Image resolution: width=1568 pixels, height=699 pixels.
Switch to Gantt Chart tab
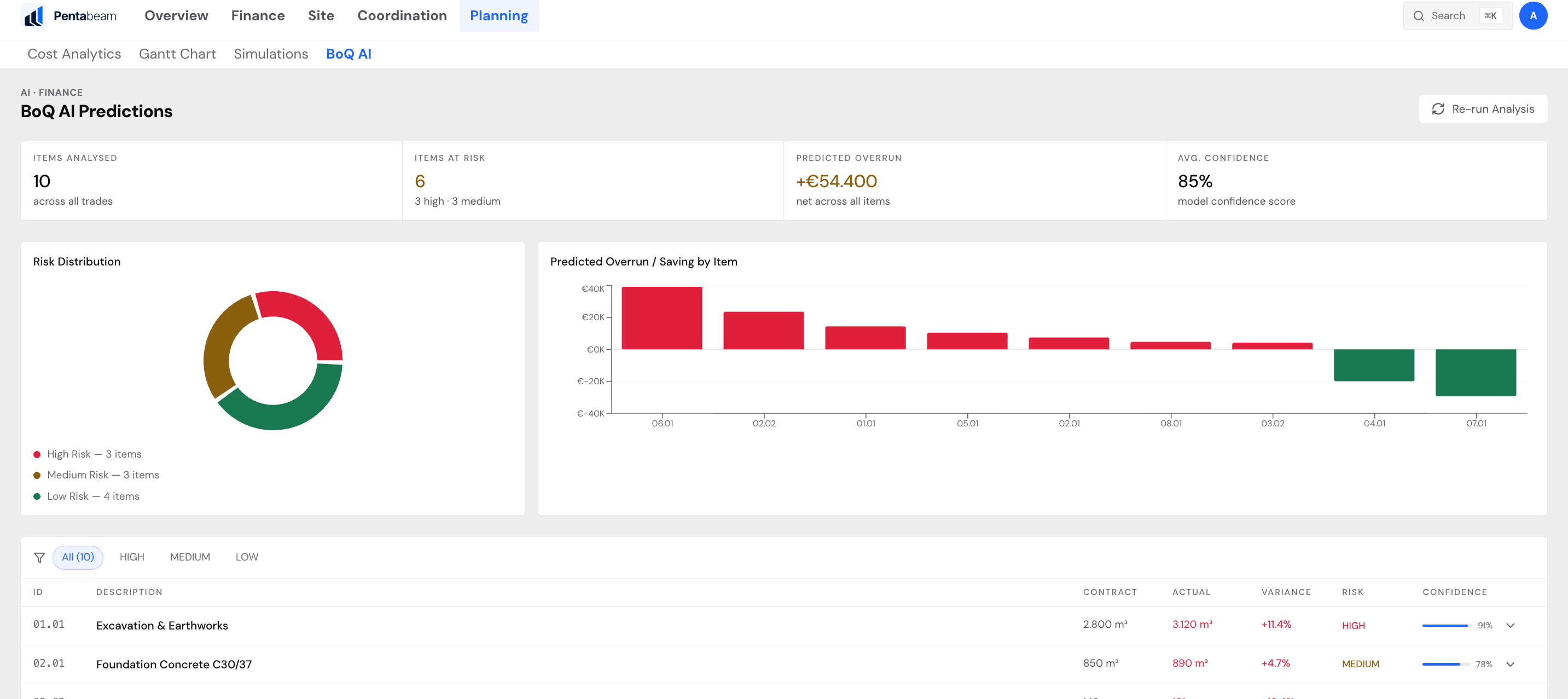[177, 54]
